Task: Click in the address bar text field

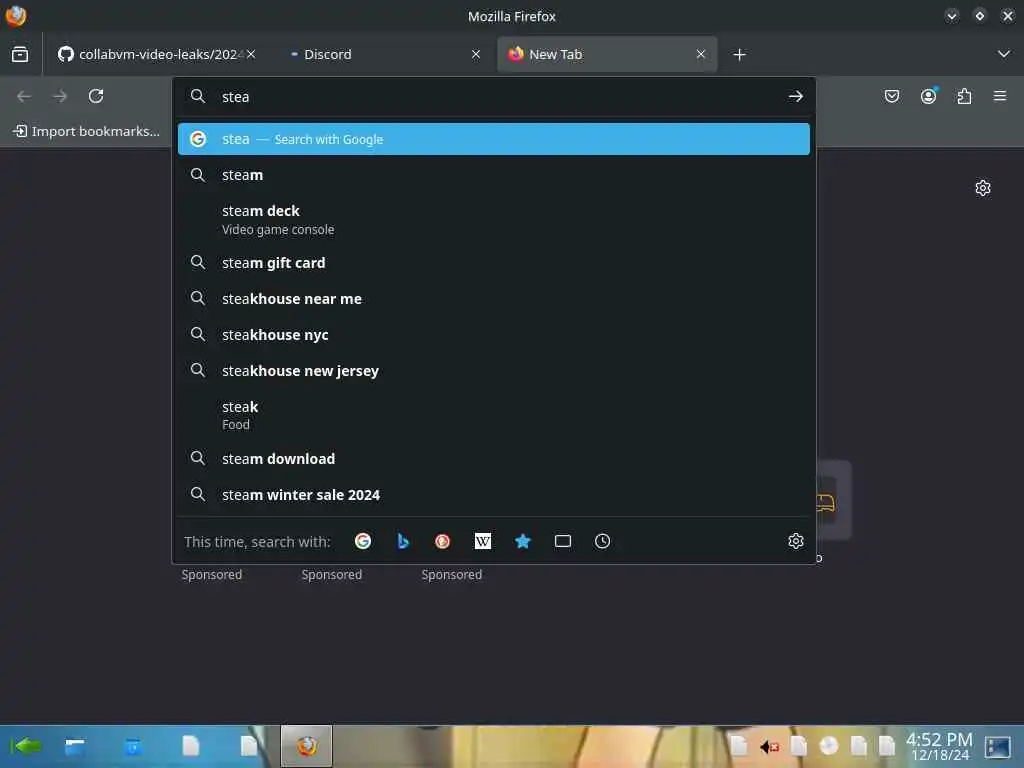Action: [x=496, y=97]
